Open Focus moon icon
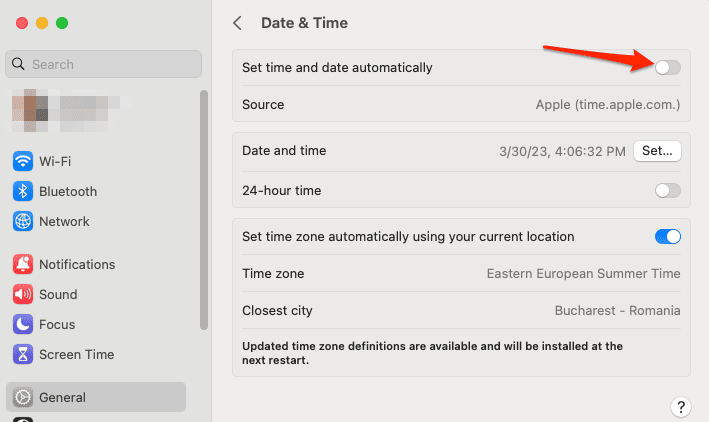This screenshot has width=709, height=422. click(x=23, y=324)
